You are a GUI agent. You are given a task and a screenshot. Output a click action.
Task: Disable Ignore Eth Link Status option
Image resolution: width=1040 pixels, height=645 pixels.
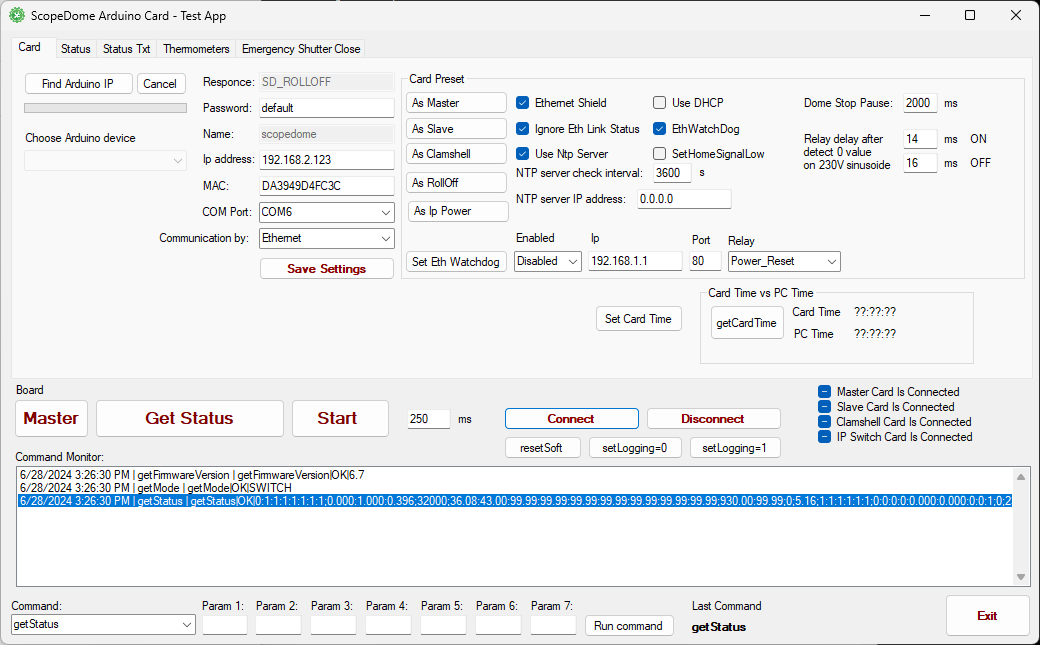tap(523, 129)
